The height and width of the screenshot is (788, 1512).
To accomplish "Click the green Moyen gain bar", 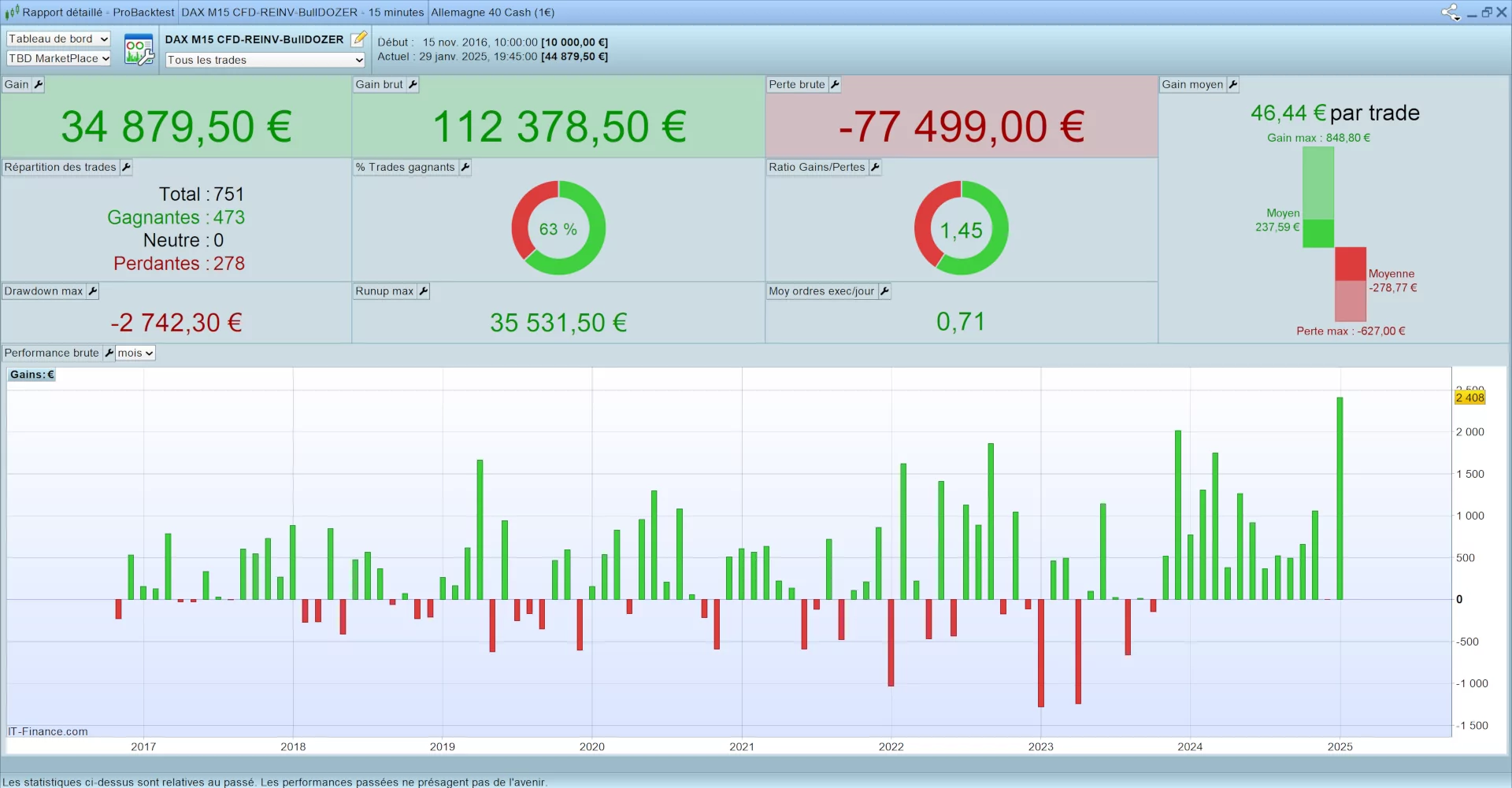I will [1318, 234].
